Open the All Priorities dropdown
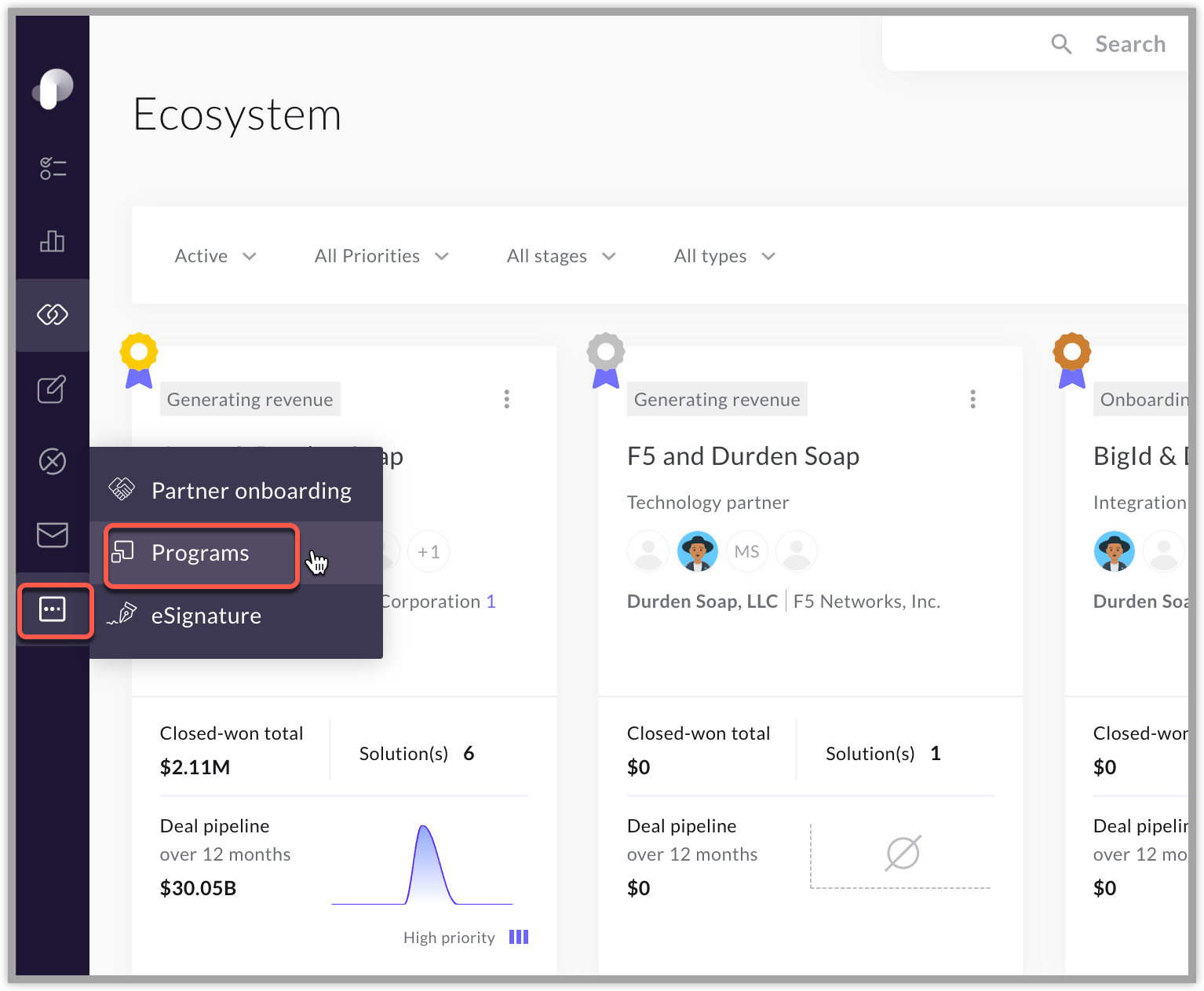 click(381, 255)
